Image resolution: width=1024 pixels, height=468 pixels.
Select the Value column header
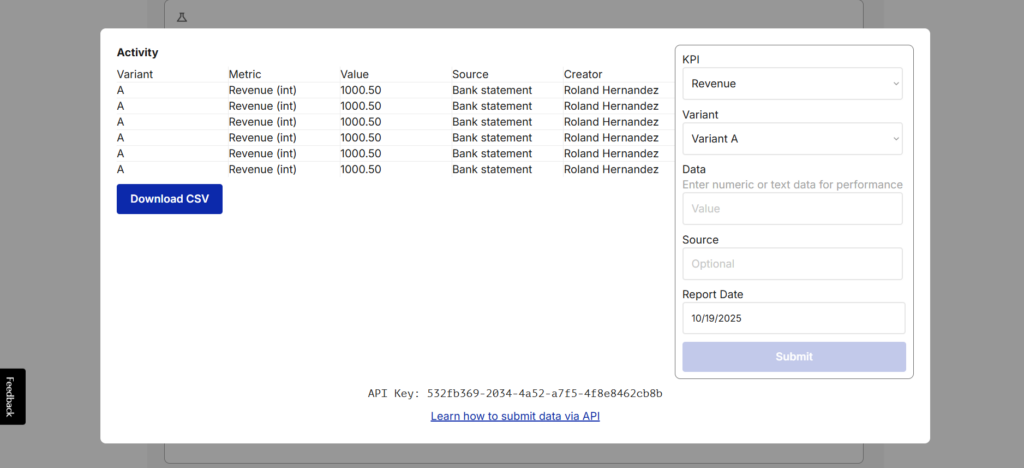[354, 74]
